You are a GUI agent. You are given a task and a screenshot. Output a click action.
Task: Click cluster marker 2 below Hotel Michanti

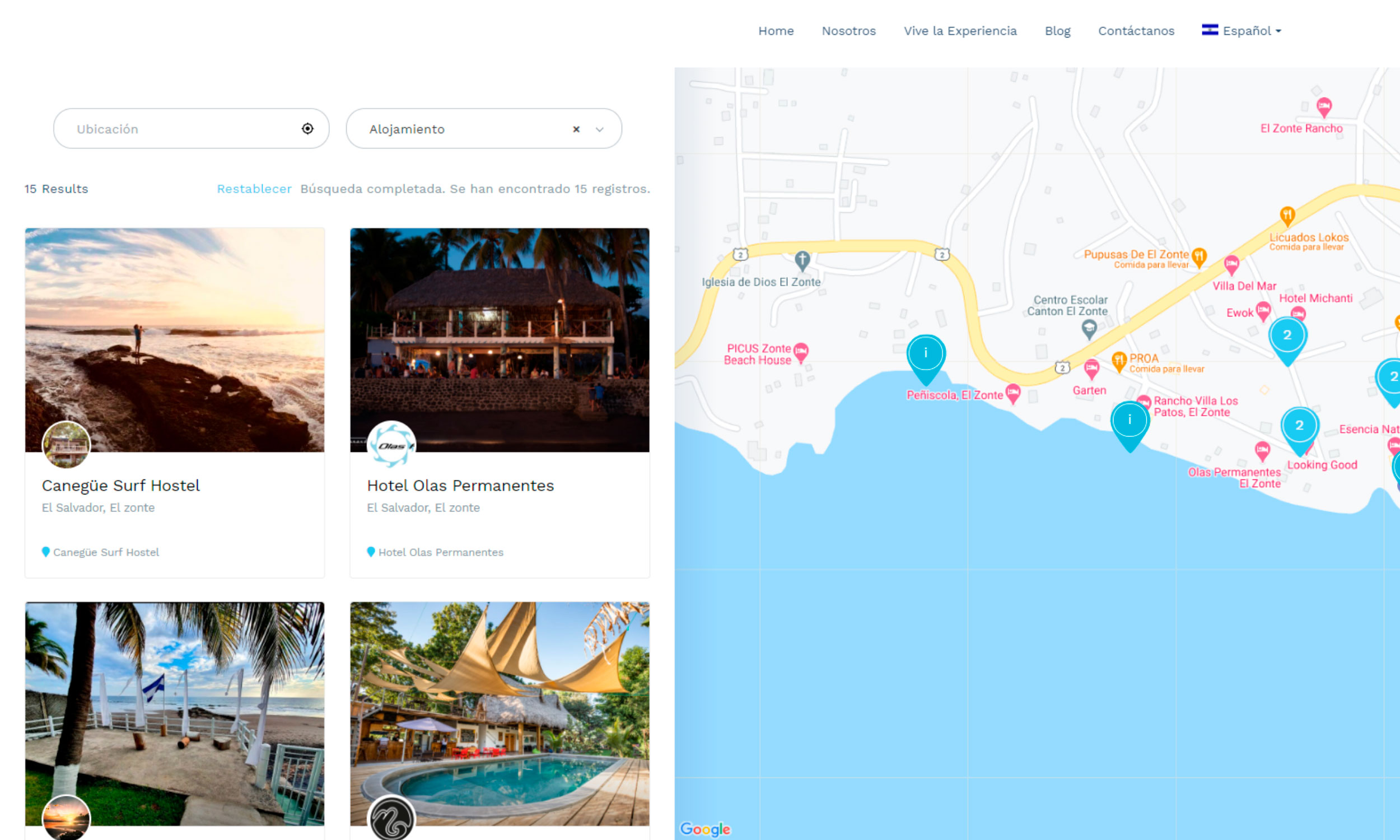(x=1287, y=336)
